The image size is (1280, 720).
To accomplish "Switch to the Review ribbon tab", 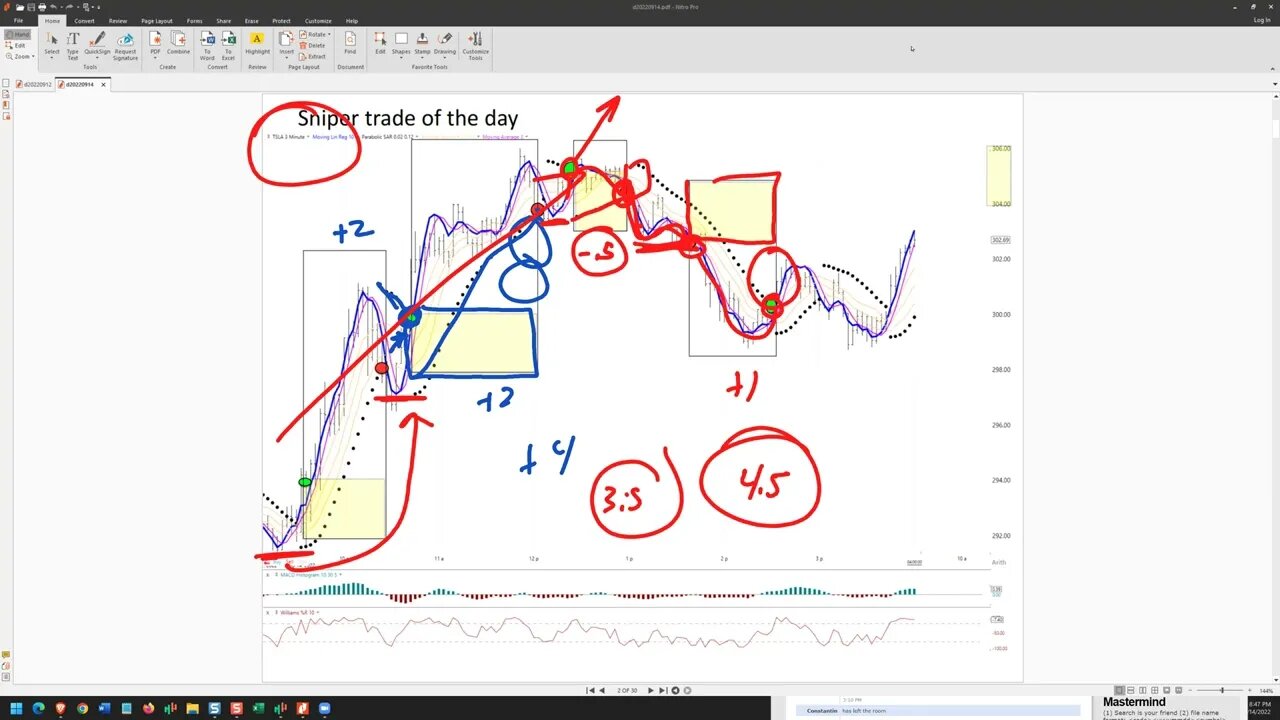I will tap(118, 20).
